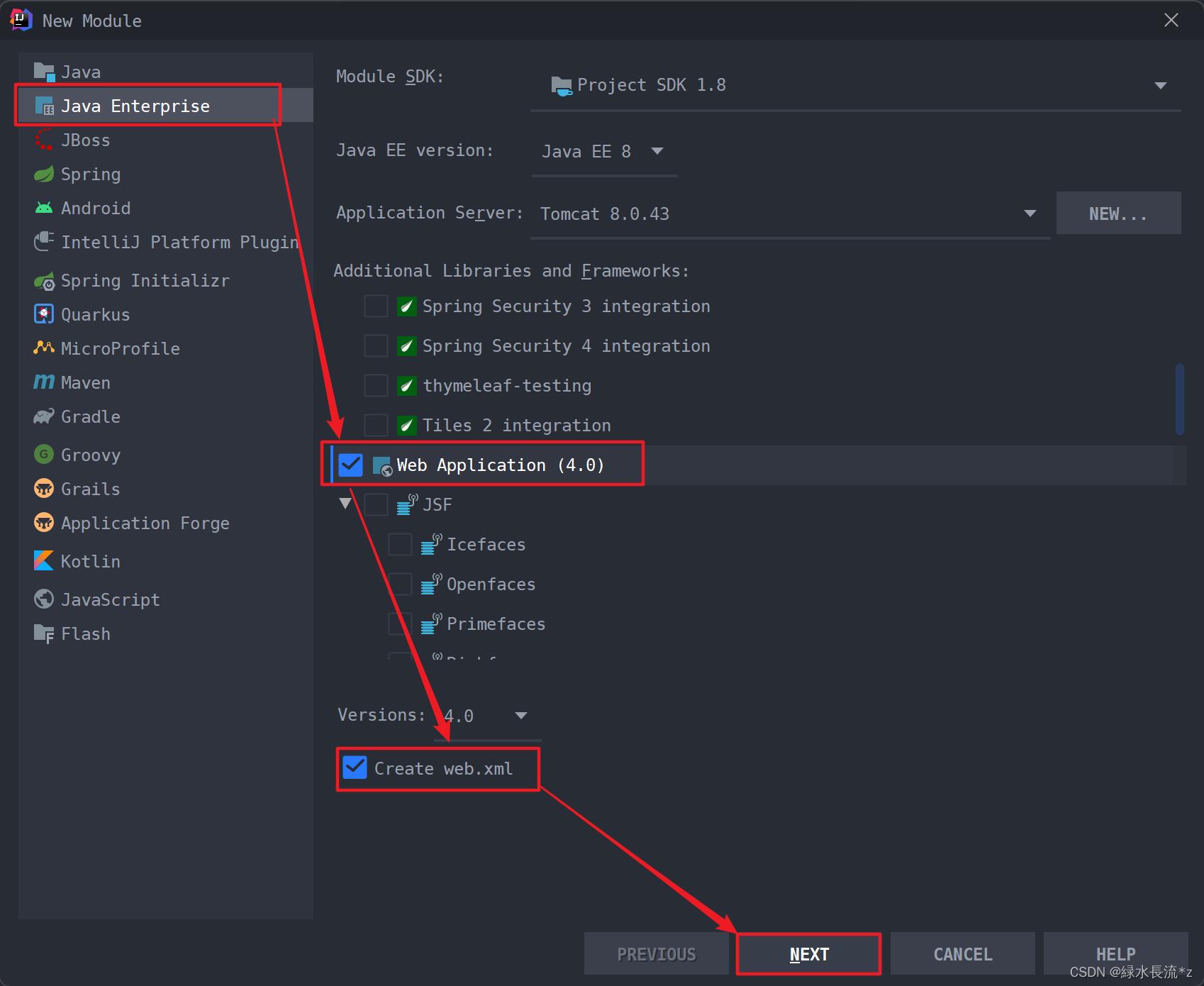Viewport: 1204px width, 986px height.
Task: Select the Groovy G icon
Action: 44,454
